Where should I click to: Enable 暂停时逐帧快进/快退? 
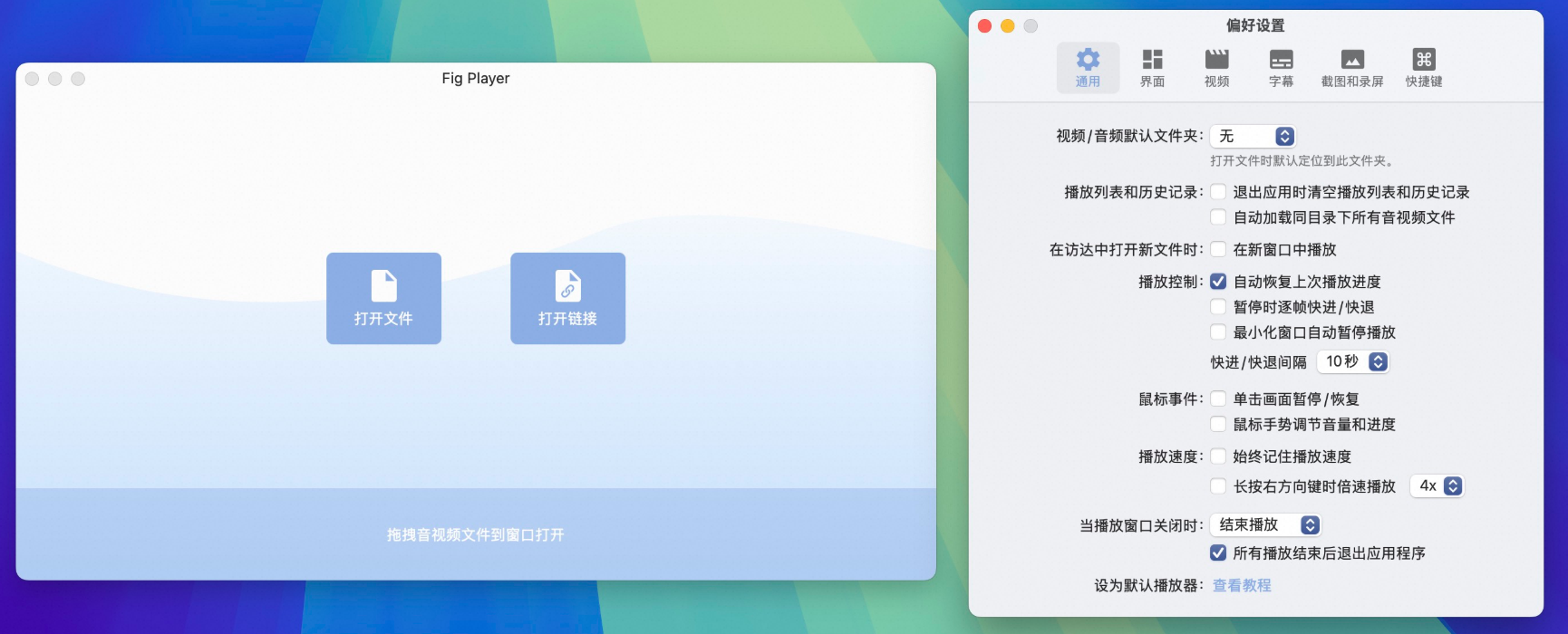[x=1219, y=307]
